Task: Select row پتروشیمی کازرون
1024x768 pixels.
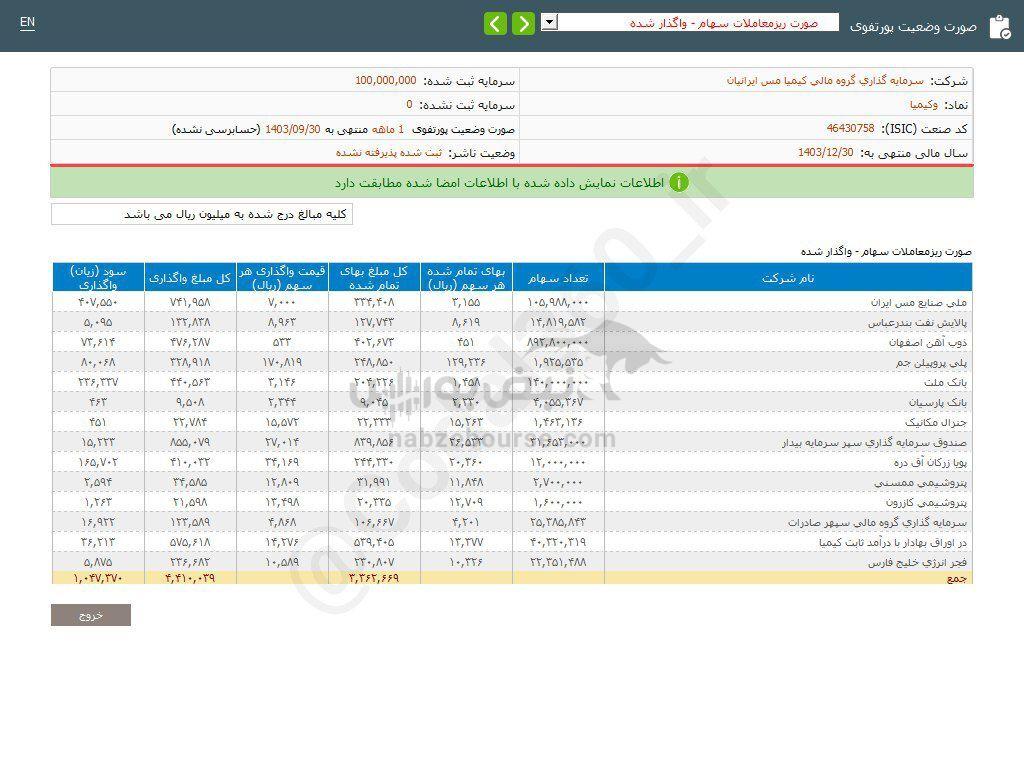Action: [512, 502]
